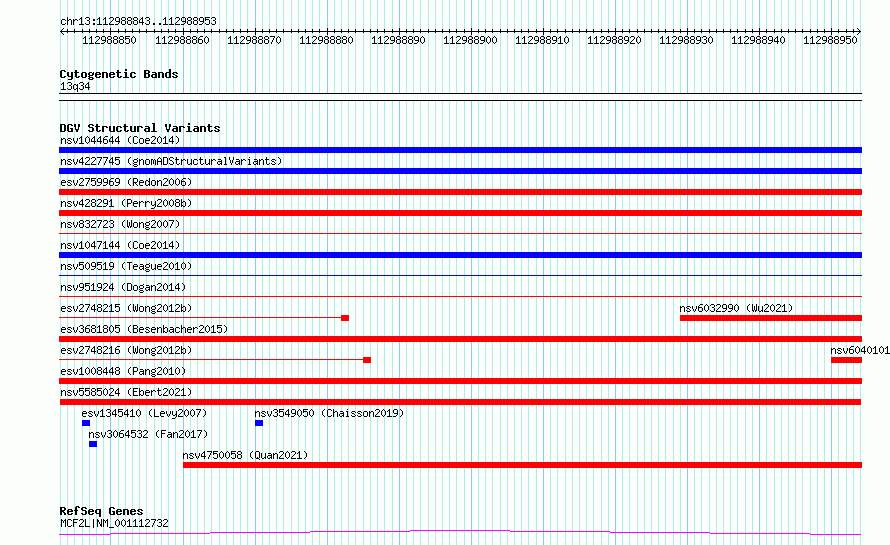Select the blue bar under nsv1044644 (Coe2014)

point(460,150)
